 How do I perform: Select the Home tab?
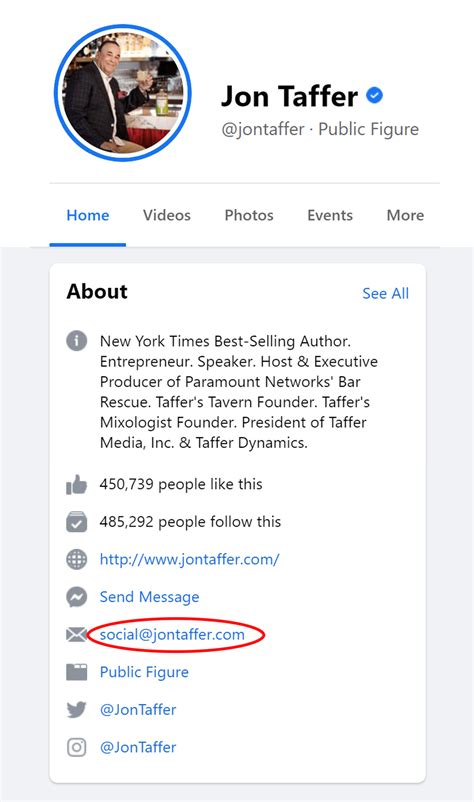tap(87, 215)
